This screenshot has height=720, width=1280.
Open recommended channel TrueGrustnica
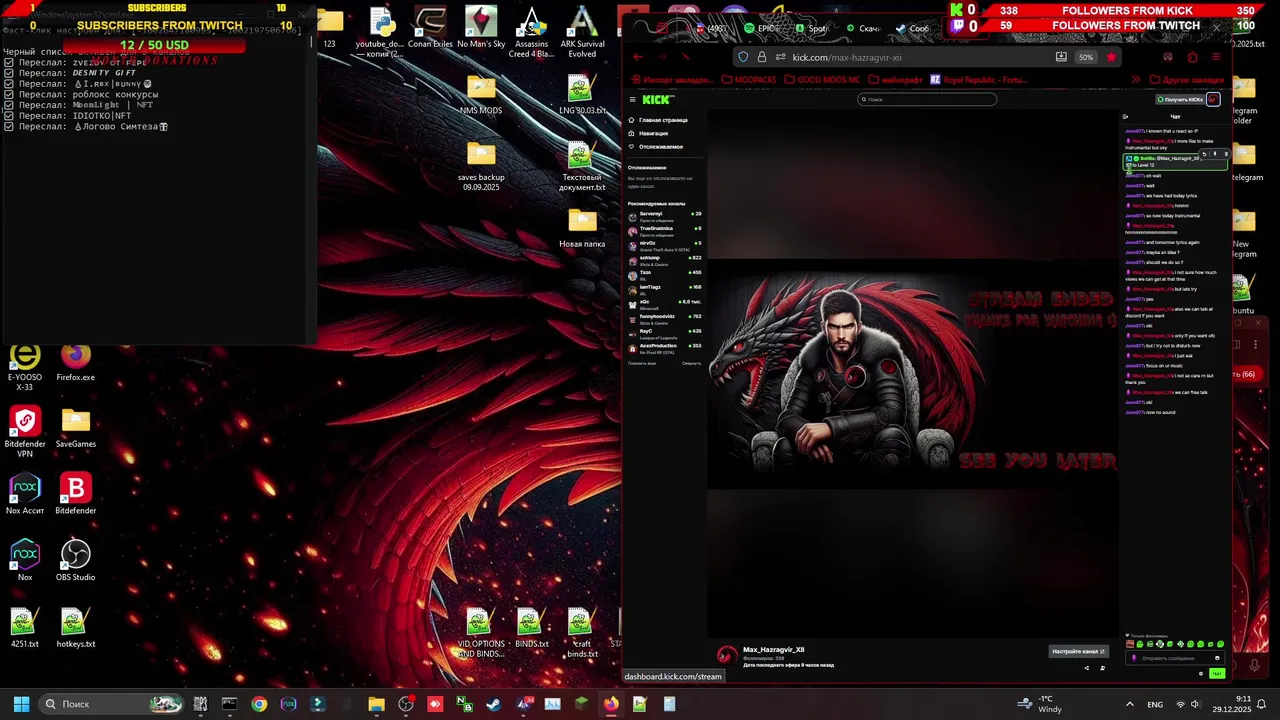pyautogui.click(x=664, y=230)
